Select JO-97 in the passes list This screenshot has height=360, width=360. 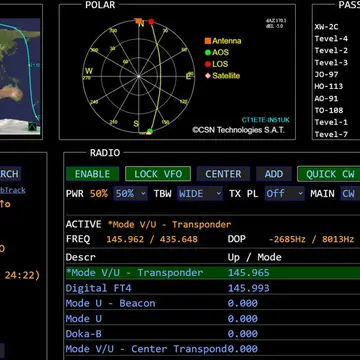[x=326, y=75]
